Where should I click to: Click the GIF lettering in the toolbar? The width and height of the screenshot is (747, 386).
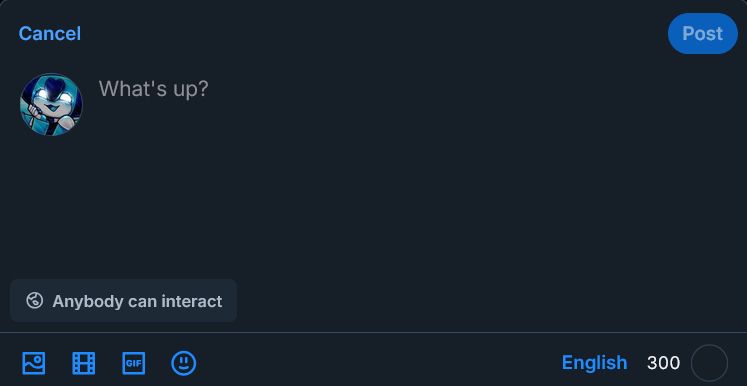[x=133, y=364]
